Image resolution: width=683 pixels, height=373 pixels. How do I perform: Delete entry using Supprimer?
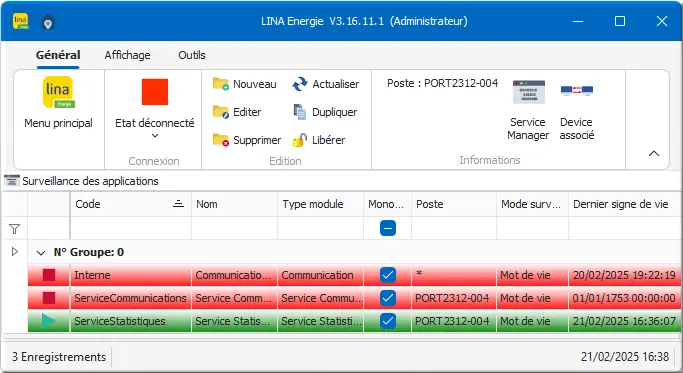click(x=247, y=140)
